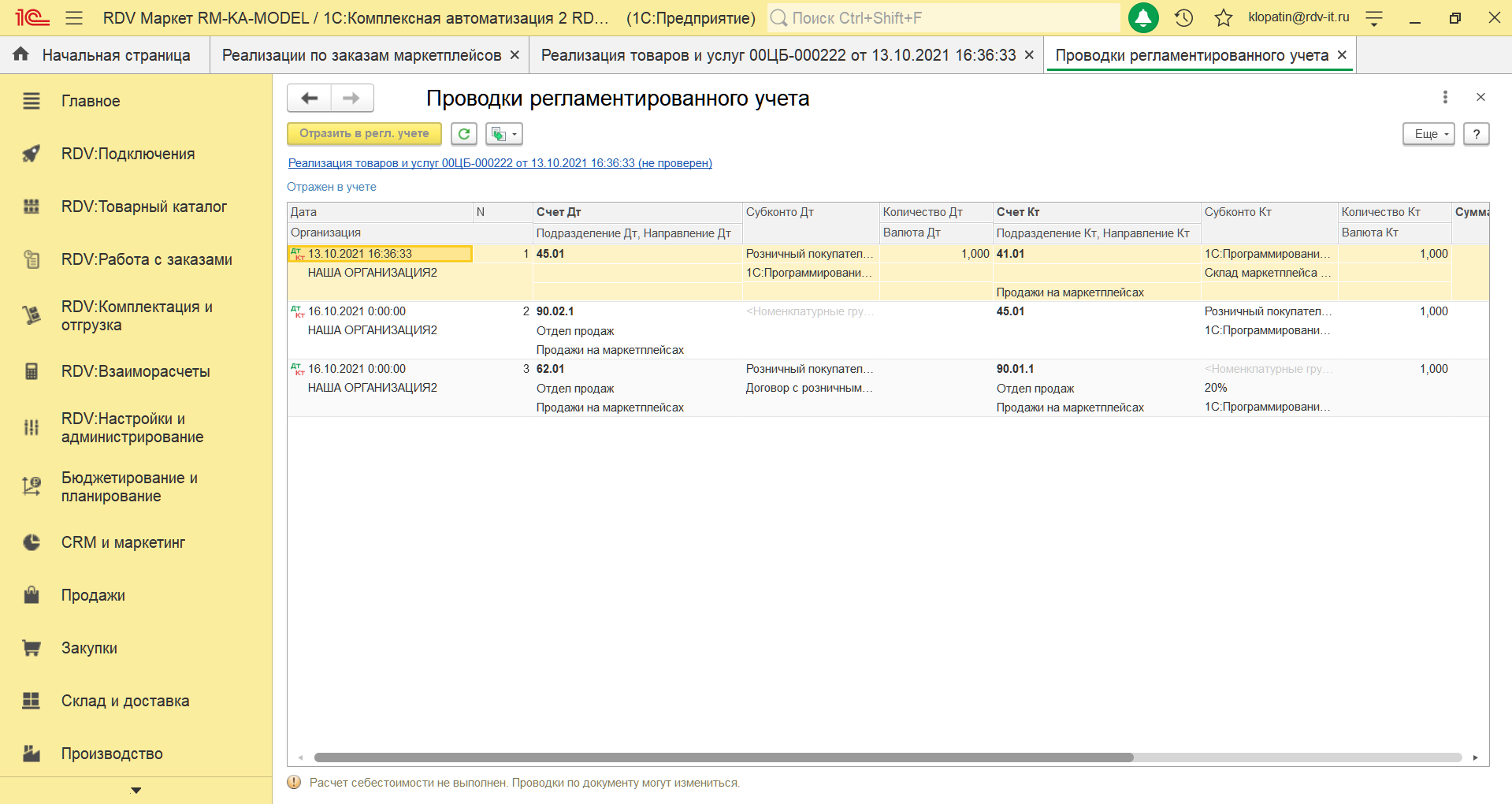Open the RDV:Подключения rocket section
The height and width of the screenshot is (804, 1512).
(128, 154)
